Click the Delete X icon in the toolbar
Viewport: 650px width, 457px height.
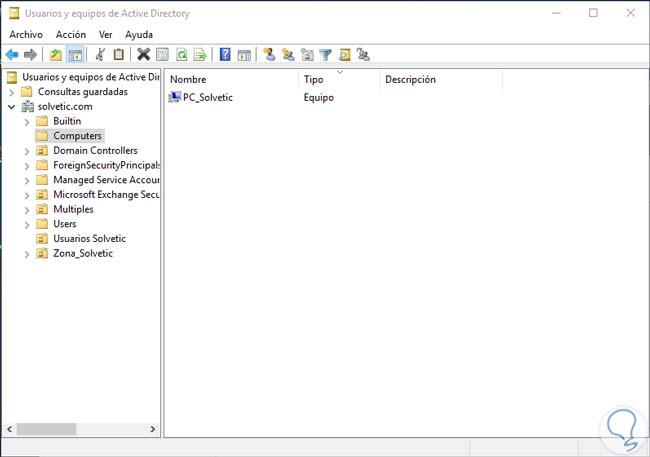point(143,54)
